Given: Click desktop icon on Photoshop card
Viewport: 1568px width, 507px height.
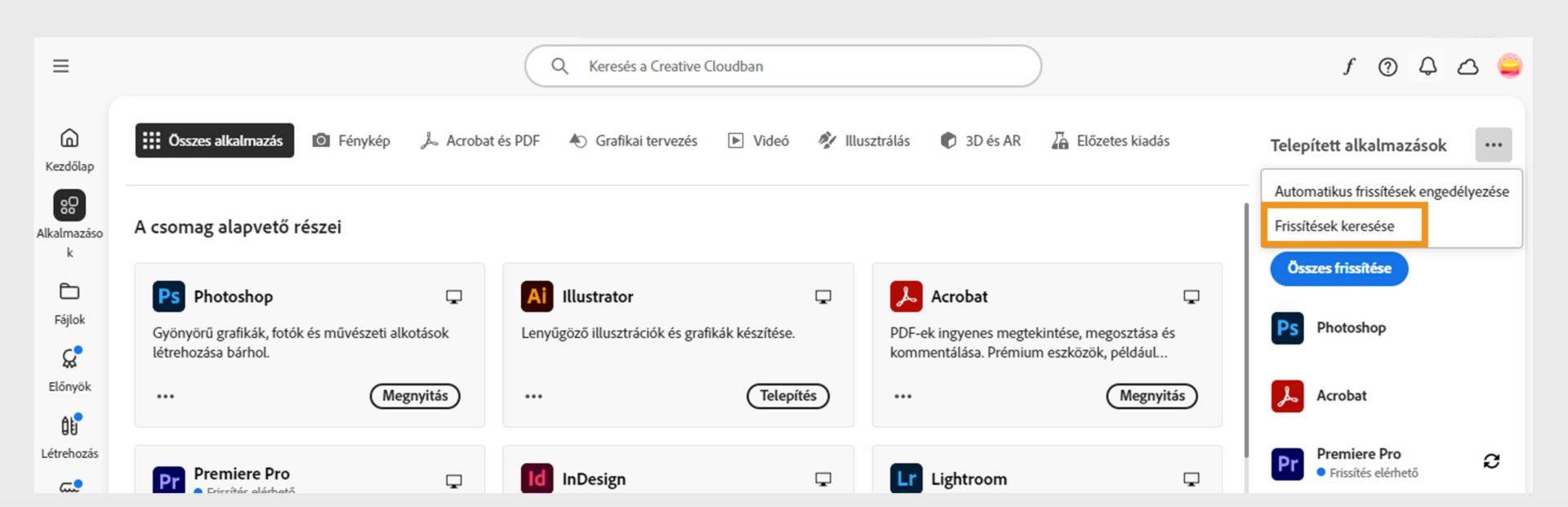Looking at the screenshot, I should [x=454, y=297].
